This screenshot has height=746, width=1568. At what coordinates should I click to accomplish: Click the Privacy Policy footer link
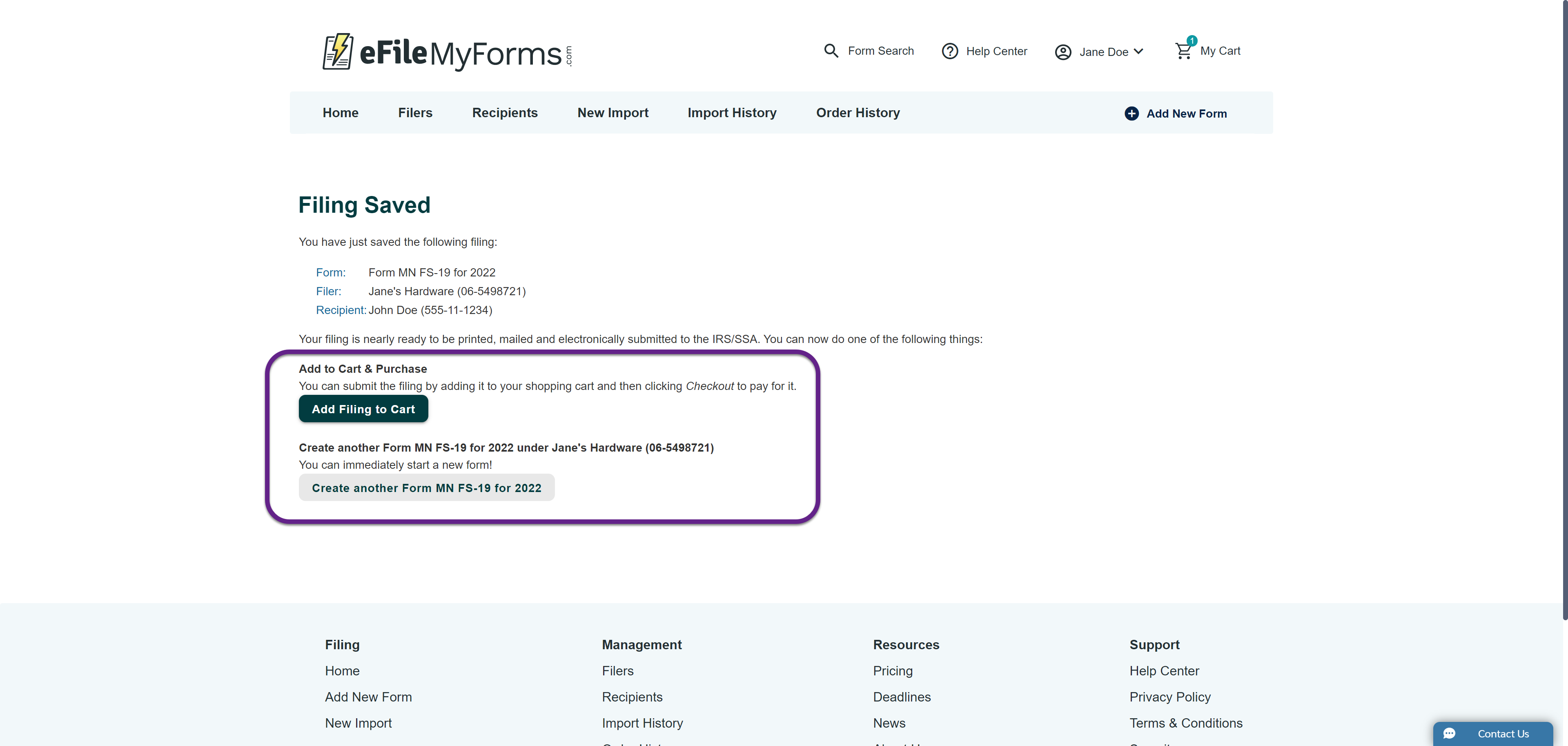pyautogui.click(x=1169, y=697)
